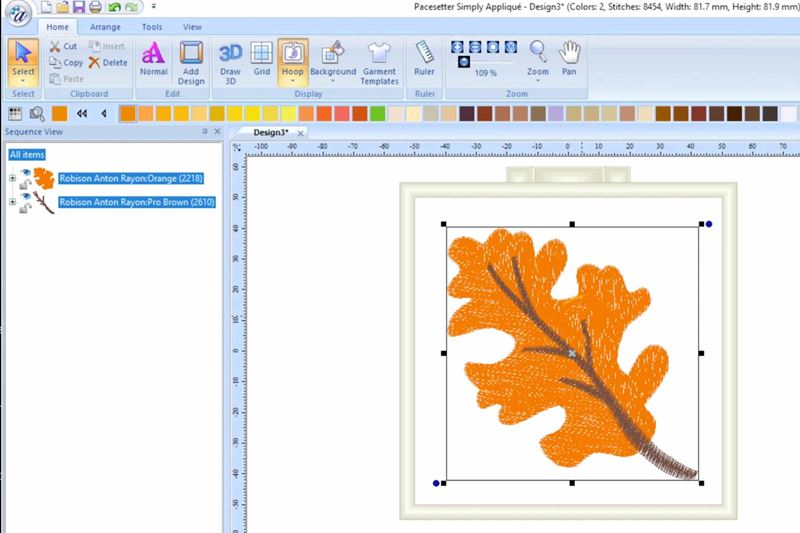Expand the Orange (2218) tree item
This screenshot has width=800, height=533.
12,179
